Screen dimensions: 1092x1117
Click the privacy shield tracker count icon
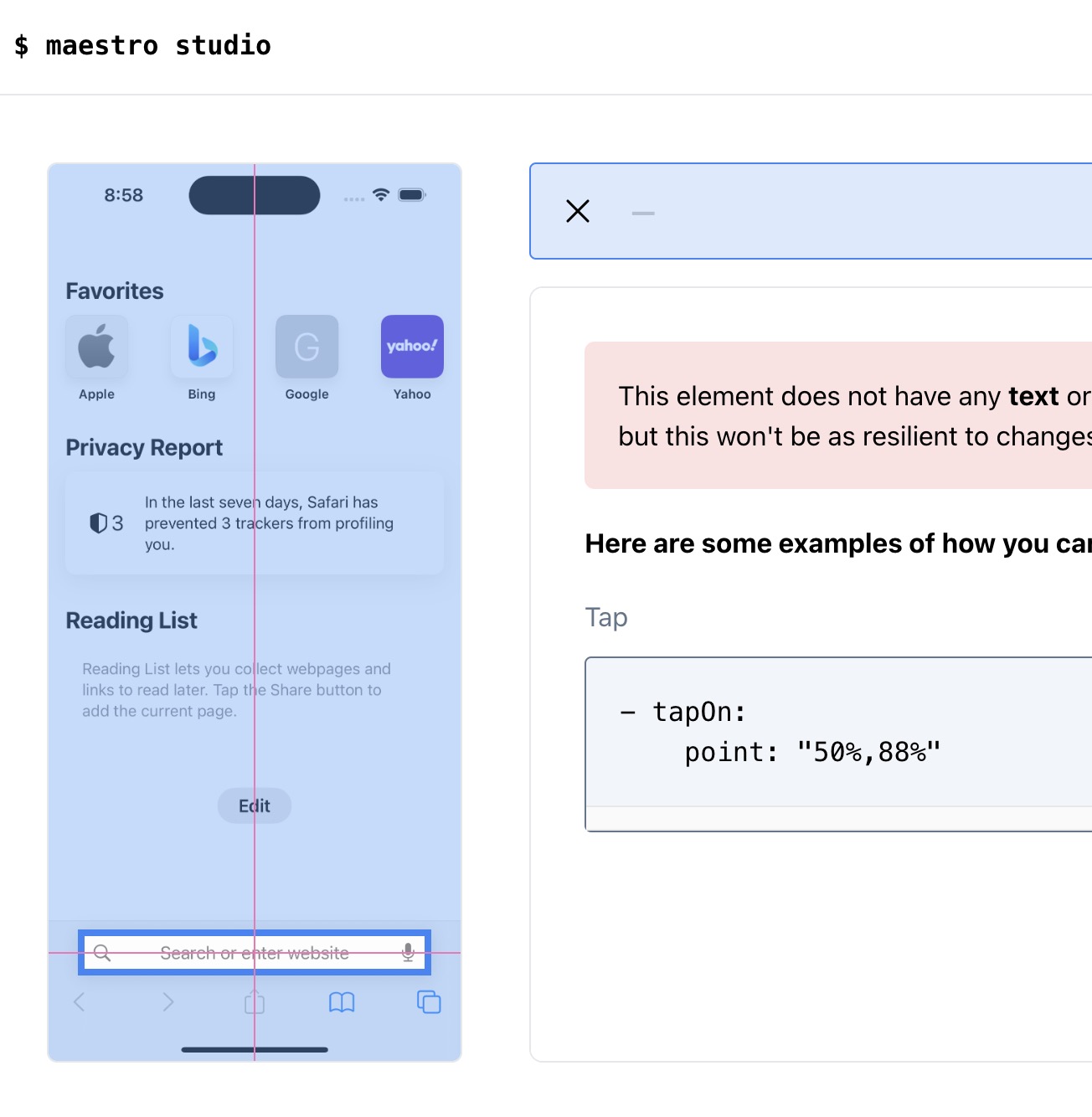point(106,523)
